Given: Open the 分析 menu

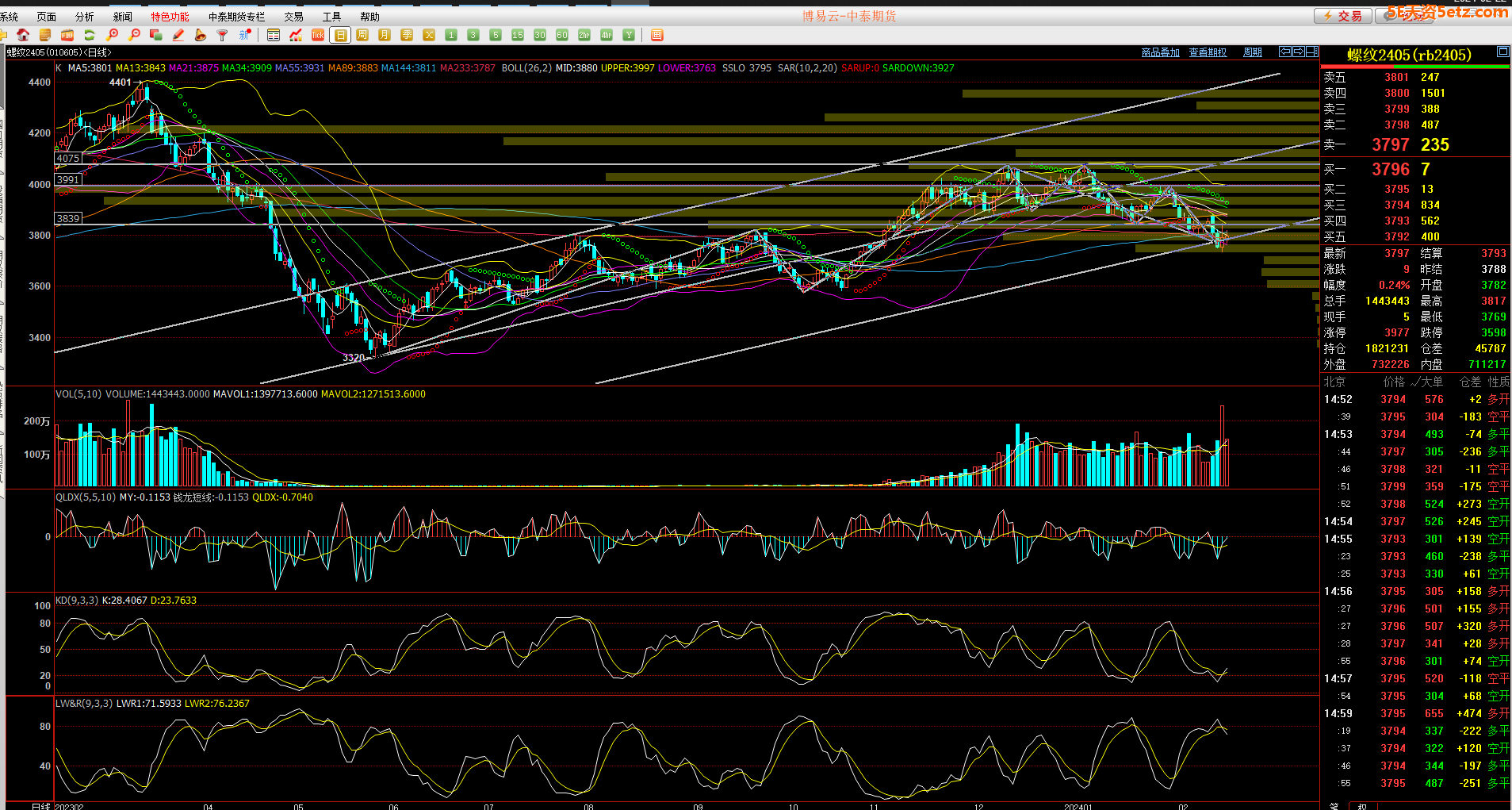Looking at the screenshot, I should [x=84, y=17].
